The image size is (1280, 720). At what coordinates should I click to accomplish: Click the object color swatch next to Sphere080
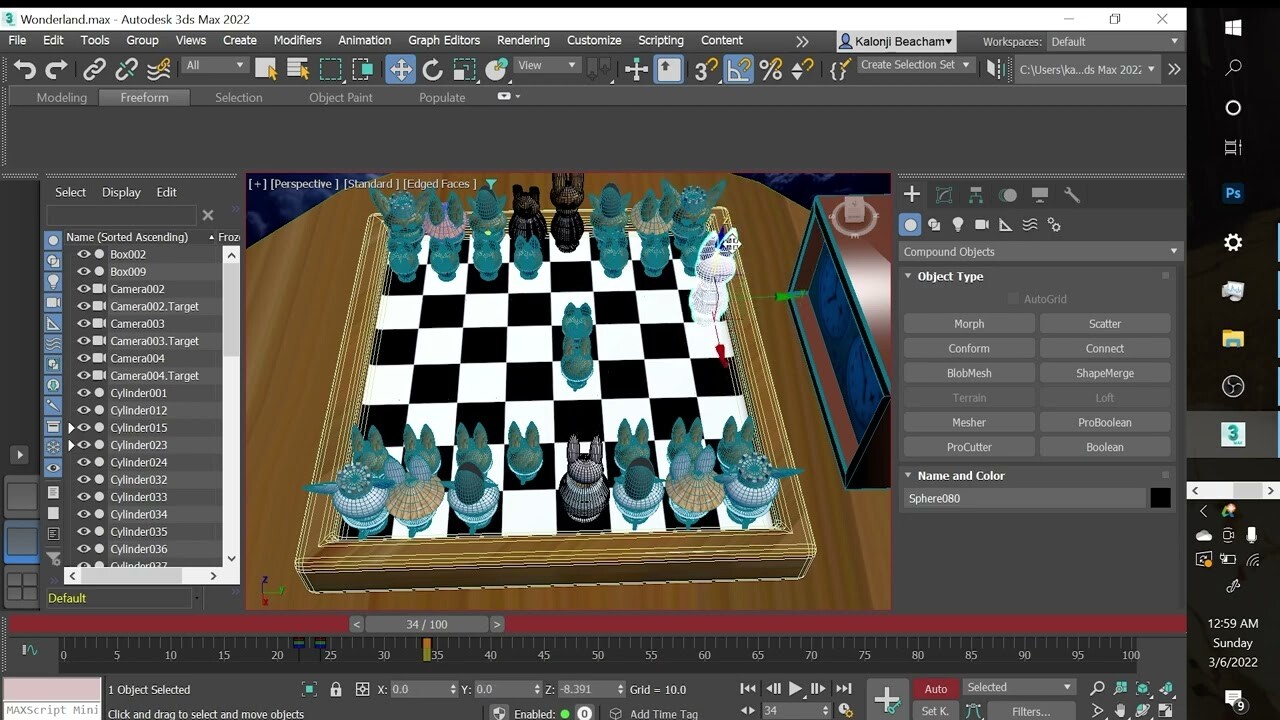1160,498
